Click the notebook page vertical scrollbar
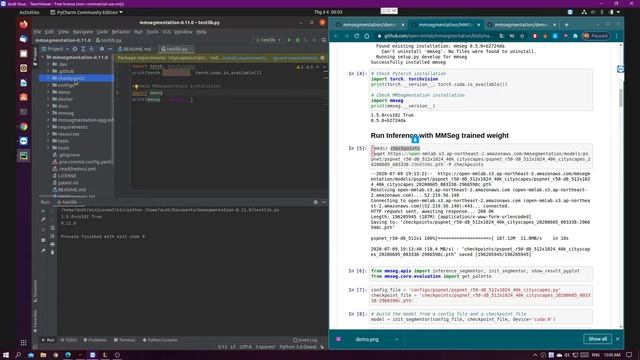 [x=621, y=98]
